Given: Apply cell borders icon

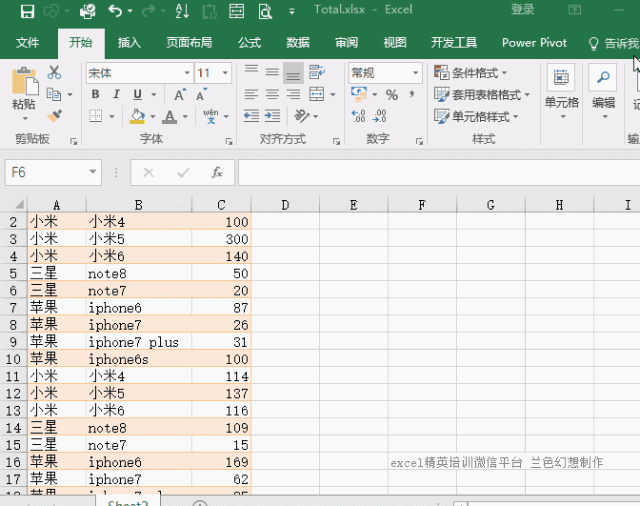Looking at the screenshot, I should (x=96, y=116).
